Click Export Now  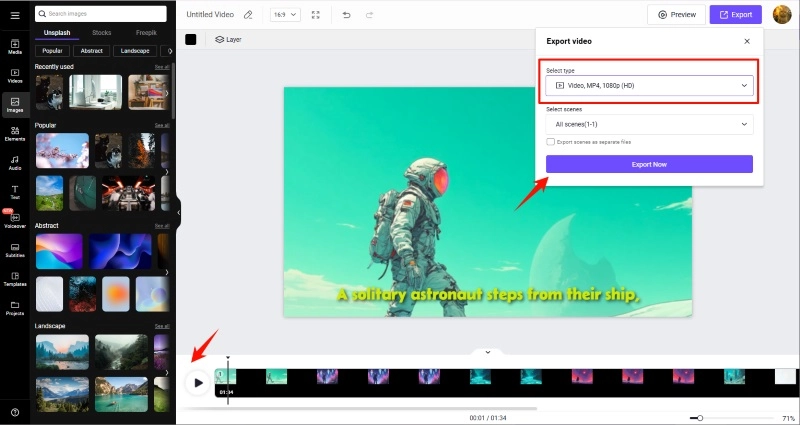point(649,164)
